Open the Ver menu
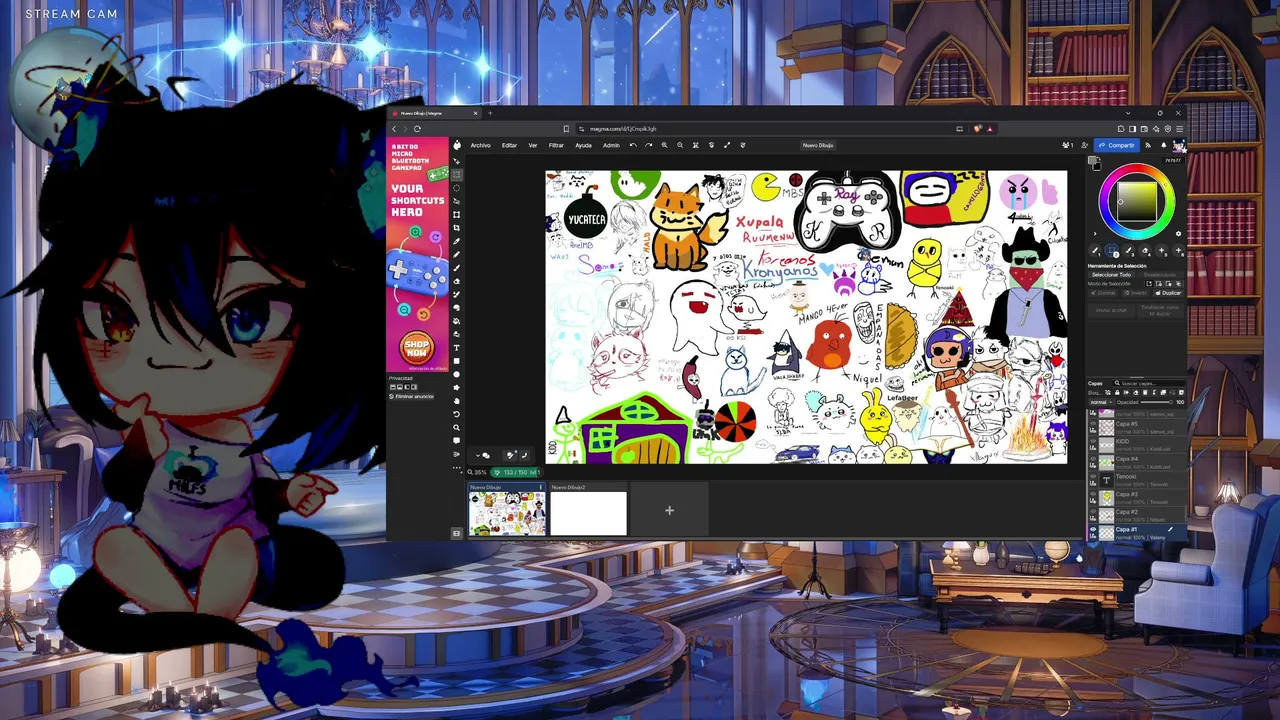This screenshot has width=1280, height=720. point(533,145)
